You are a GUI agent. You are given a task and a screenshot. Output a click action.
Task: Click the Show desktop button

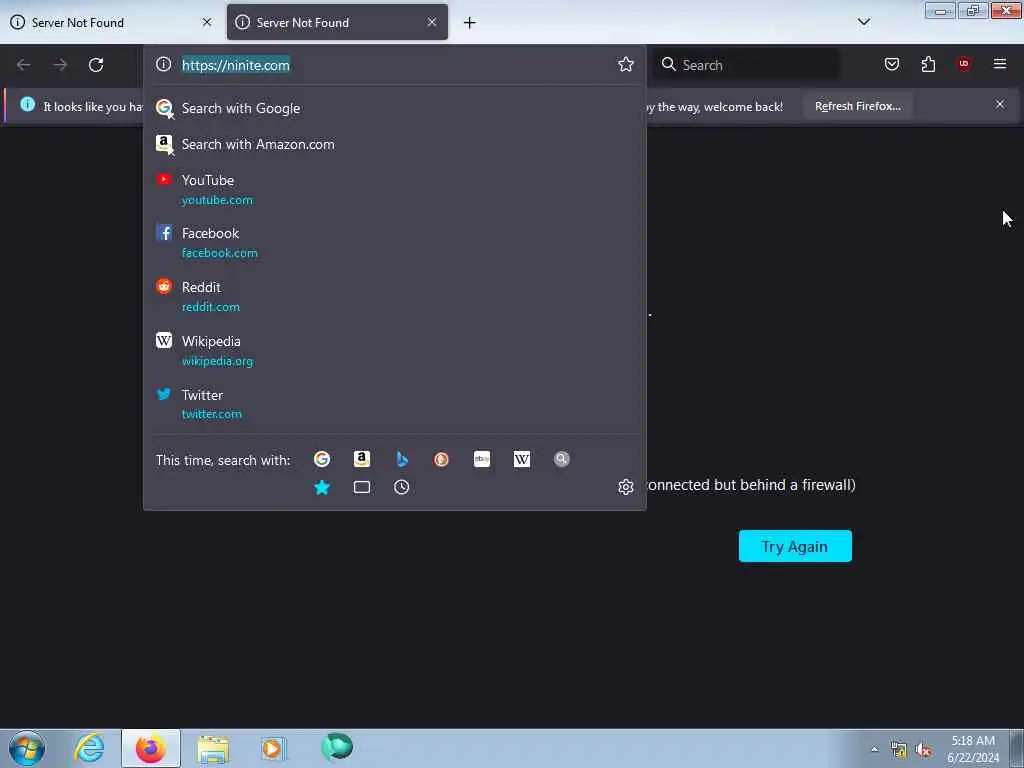[x=1017, y=748]
